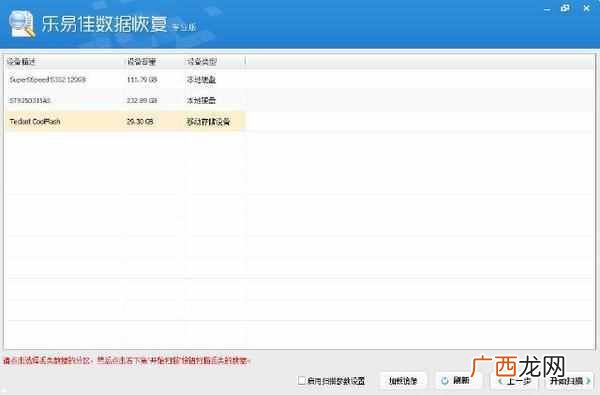Select the SuperSpeed SSD device row
The image size is (600, 395).
pos(126,80)
